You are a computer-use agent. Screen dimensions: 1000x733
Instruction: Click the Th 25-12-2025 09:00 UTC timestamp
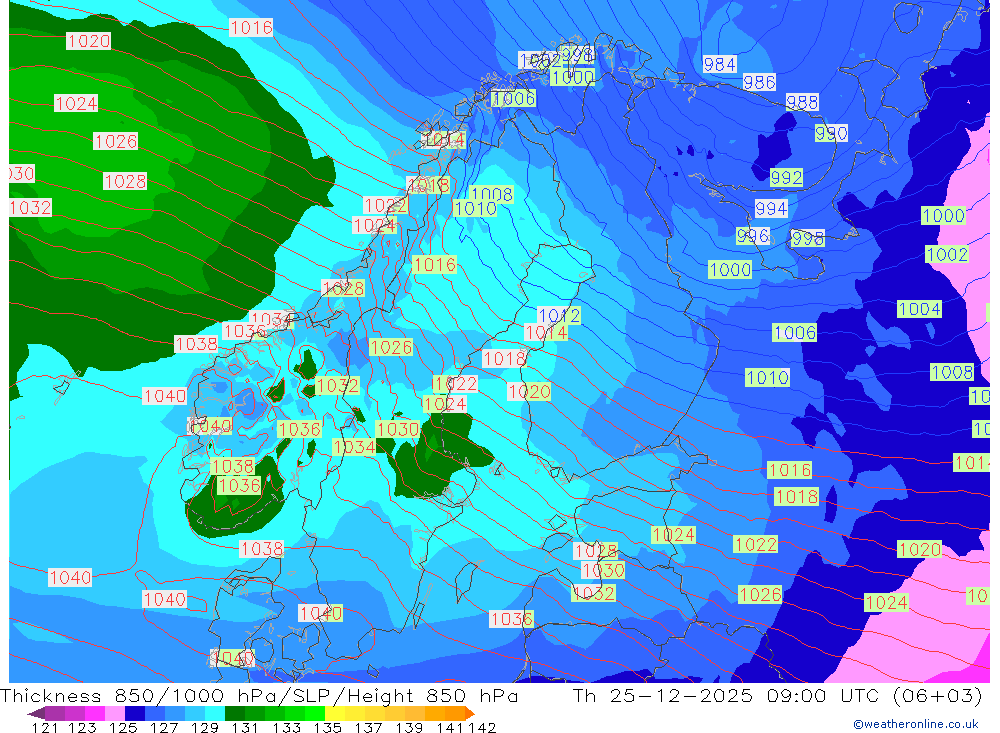click(777, 695)
